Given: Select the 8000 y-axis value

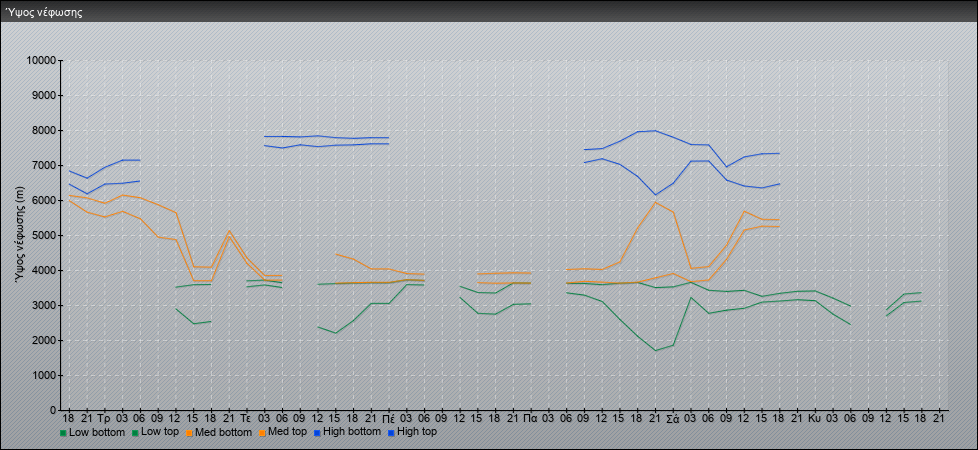Looking at the screenshot, I should pyautogui.click(x=43, y=130).
